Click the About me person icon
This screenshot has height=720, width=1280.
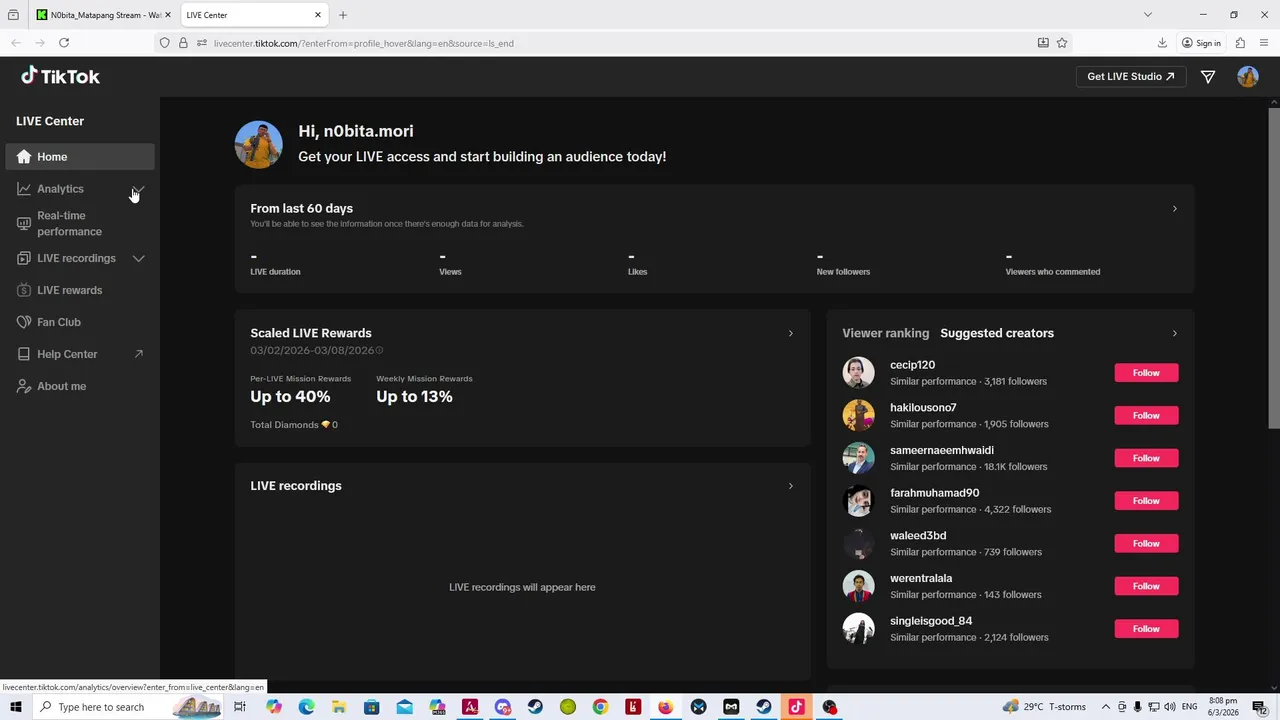point(24,386)
